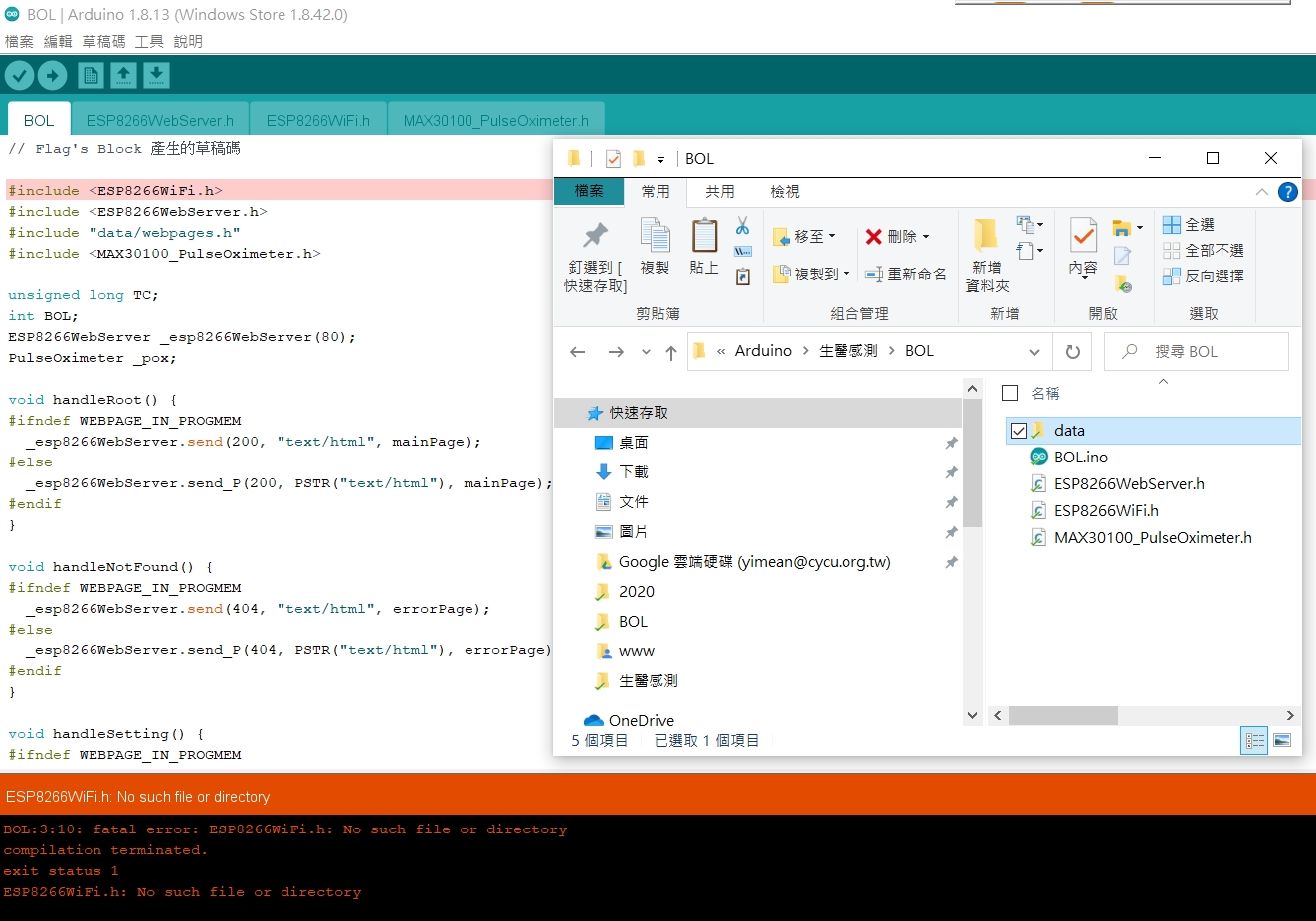The image size is (1316, 921).
Task: Click Arduino breadcrumb in address bar
Action: tap(763, 351)
